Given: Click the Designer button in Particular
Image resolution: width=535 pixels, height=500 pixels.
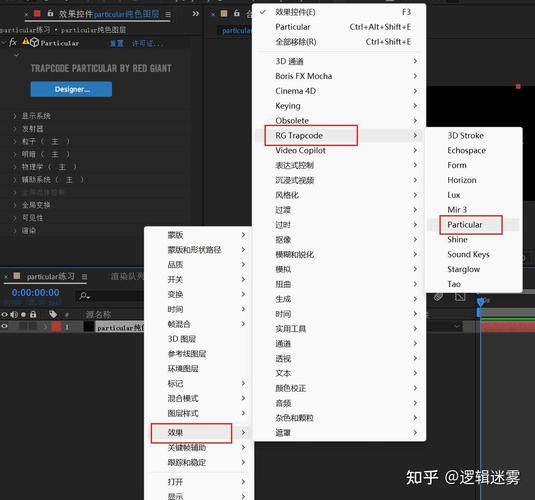Looking at the screenshot, I should [x=71, y=89].
